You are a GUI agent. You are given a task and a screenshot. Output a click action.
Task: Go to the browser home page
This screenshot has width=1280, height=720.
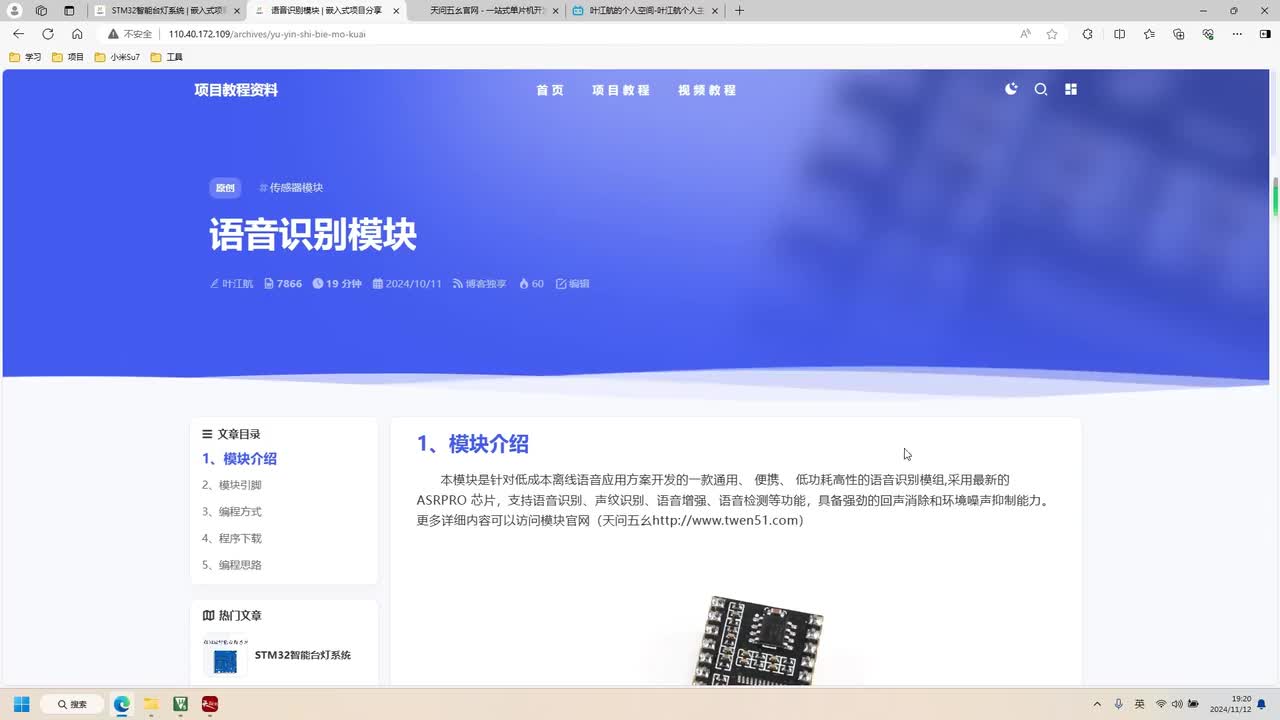[77, 34]
